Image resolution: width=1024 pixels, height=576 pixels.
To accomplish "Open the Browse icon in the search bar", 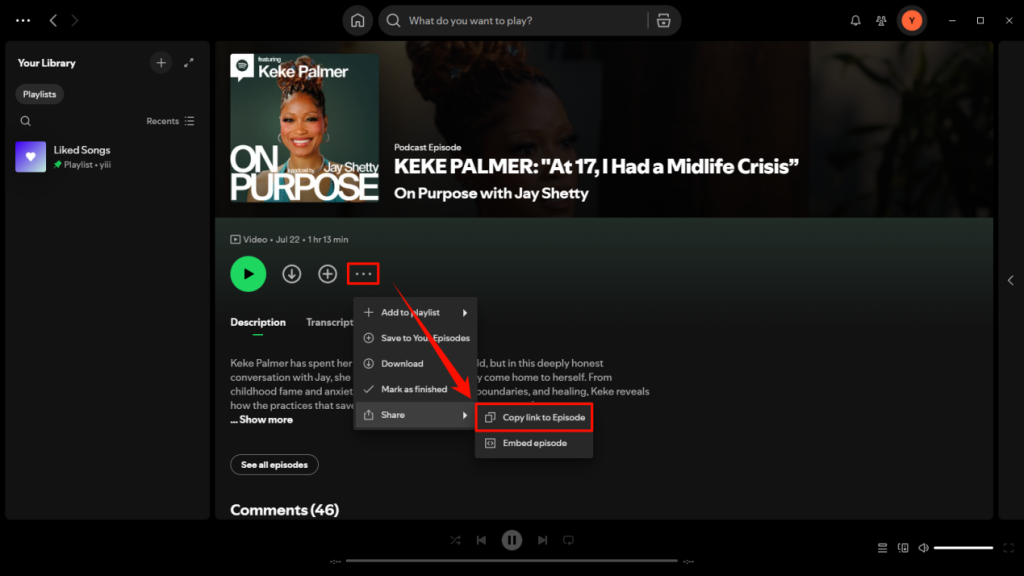I will click(x=664, y=20).
